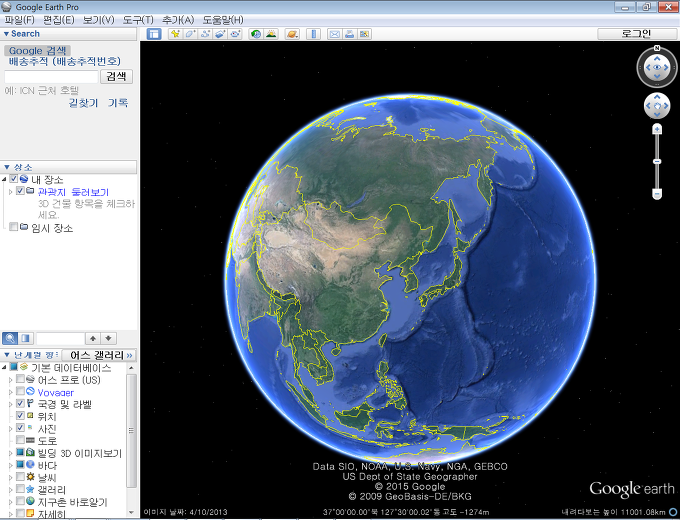The image size is (680, 520).
Task: Disable the 국경 및 라벨 layer checkbox
Action: coord(20,403)
